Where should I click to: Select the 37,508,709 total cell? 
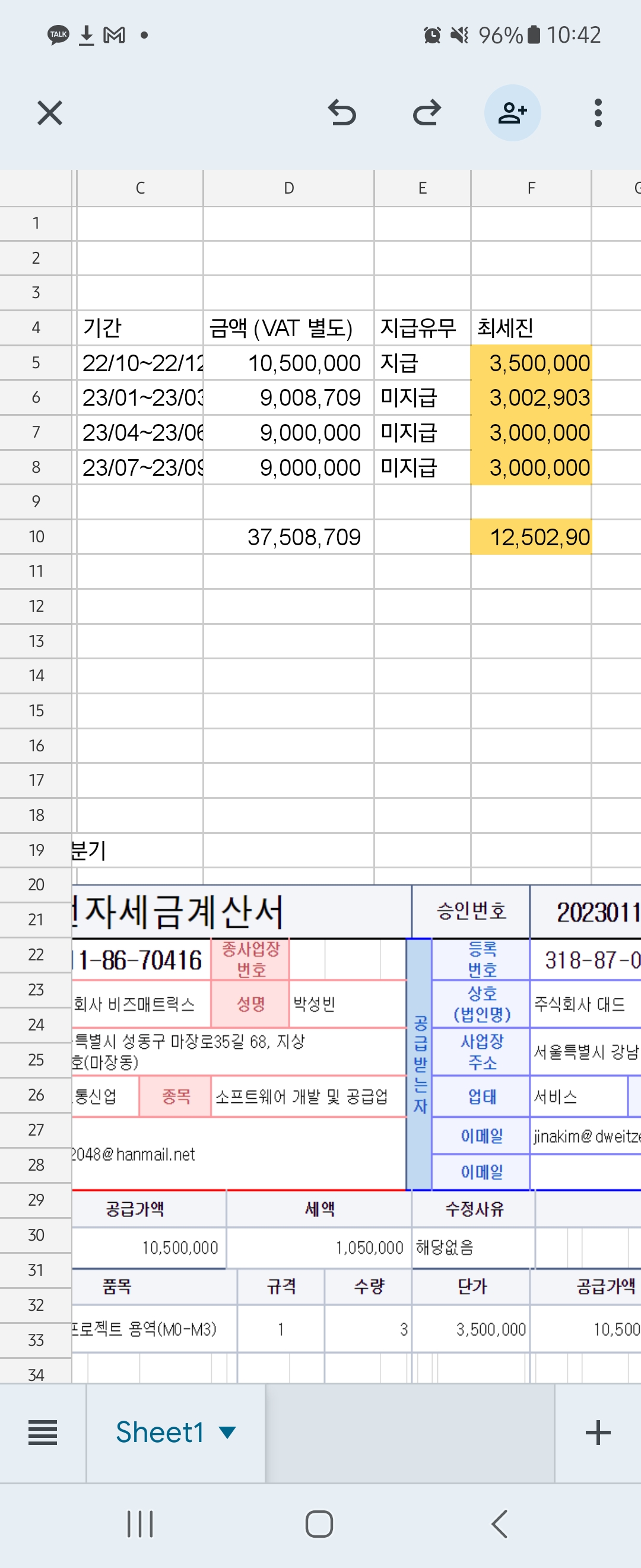pyautogui.click(x=288, y=537)
